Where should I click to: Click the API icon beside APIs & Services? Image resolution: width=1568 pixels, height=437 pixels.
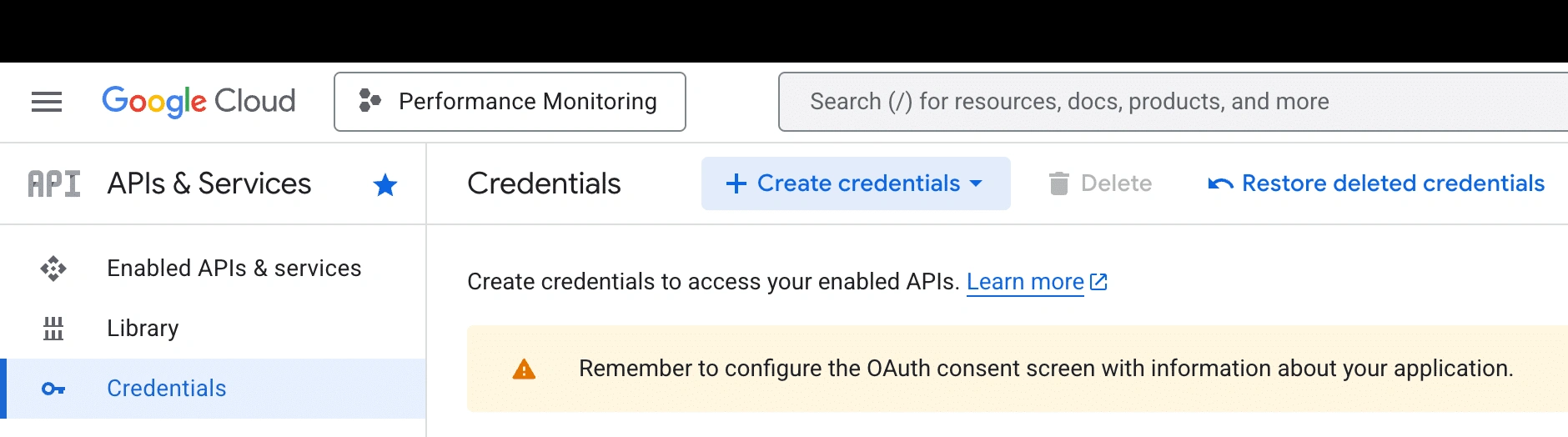tap(54, 183)
